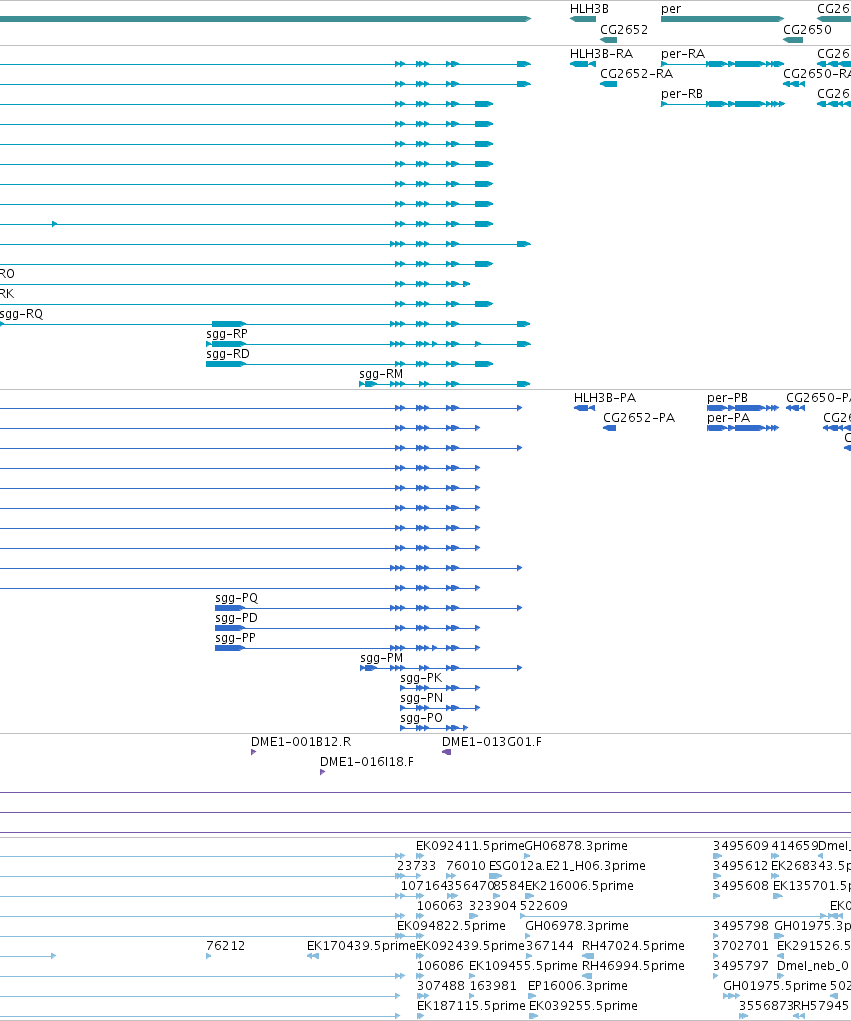Image resolution: width=851 pixels, height=1021 pixels.
Task: Choose the sgg-PM protein label
Action: coord(382,658)
